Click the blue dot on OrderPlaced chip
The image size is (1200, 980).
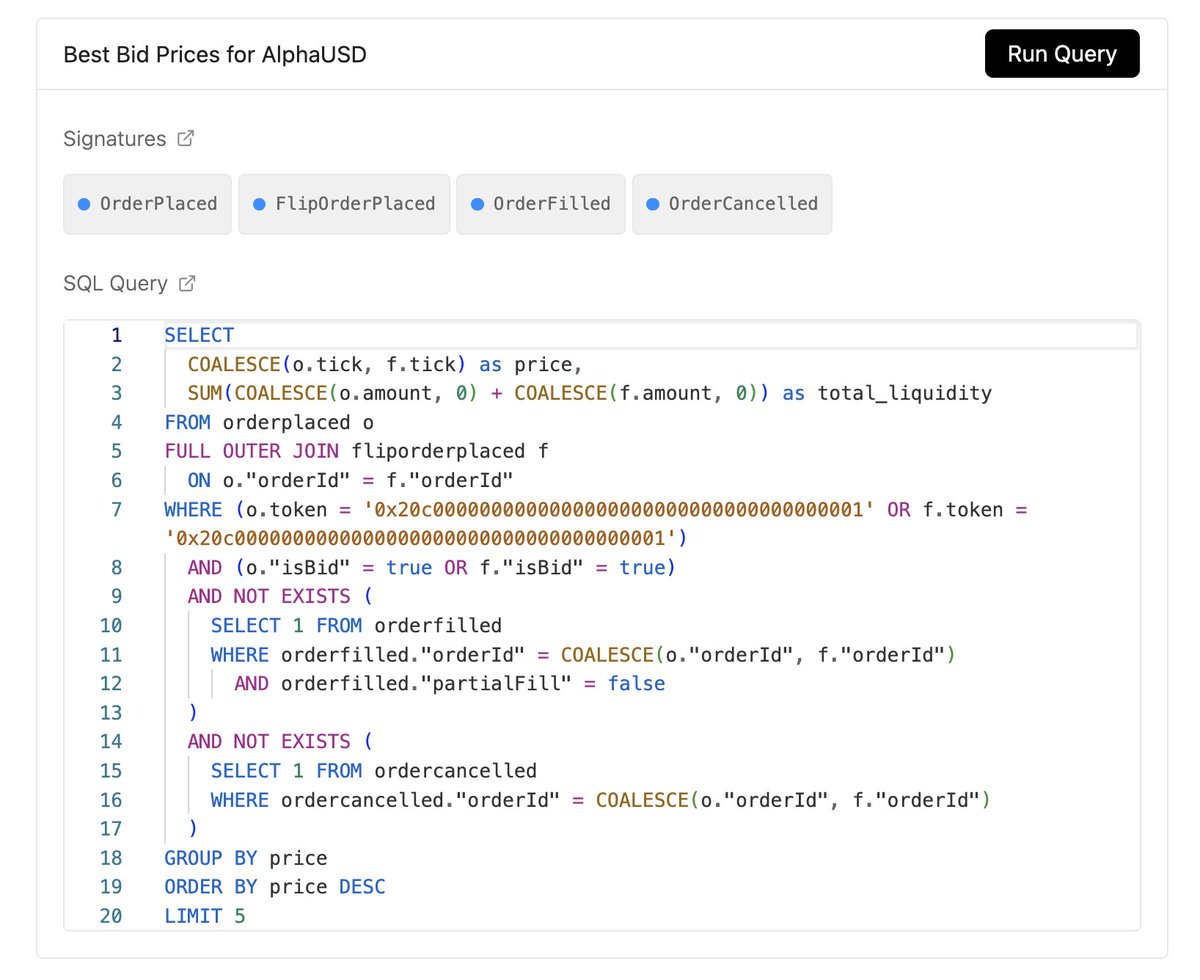click(85, 204)
